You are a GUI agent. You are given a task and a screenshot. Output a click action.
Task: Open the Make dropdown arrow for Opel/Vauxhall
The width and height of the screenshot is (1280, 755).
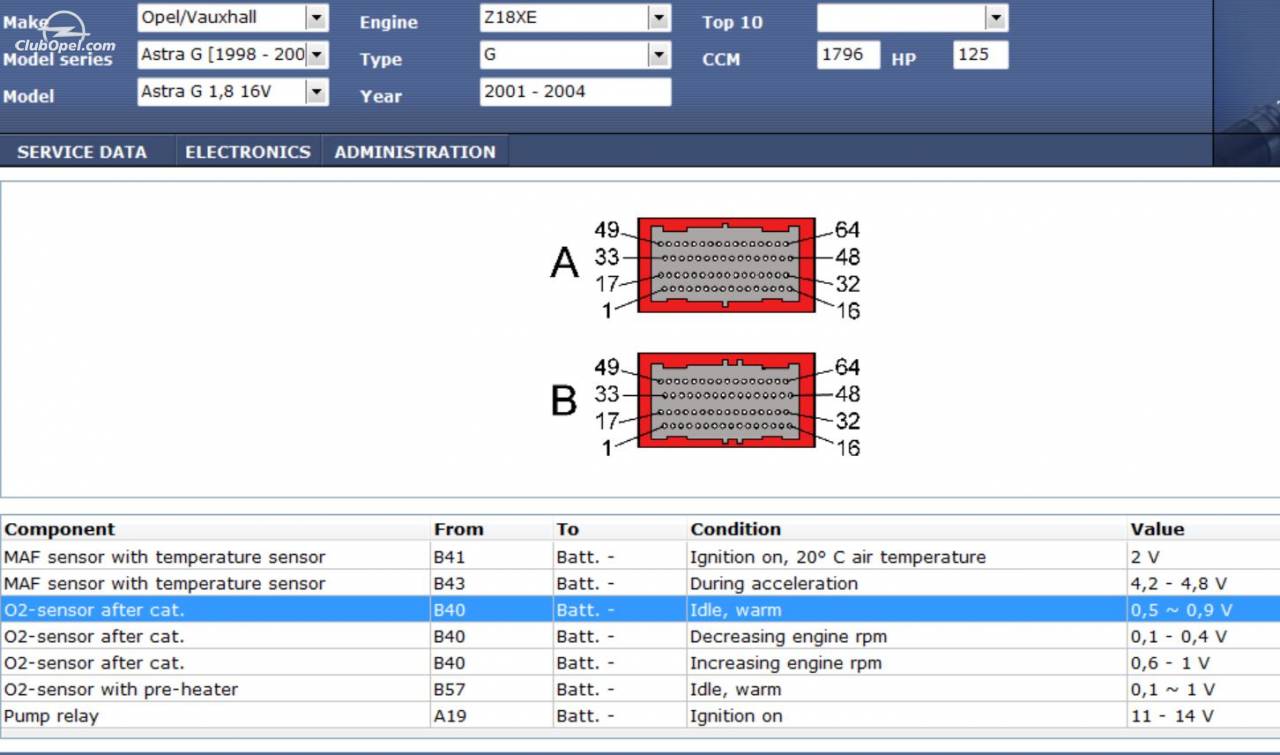pyautogui.click(x=316, y=18)
